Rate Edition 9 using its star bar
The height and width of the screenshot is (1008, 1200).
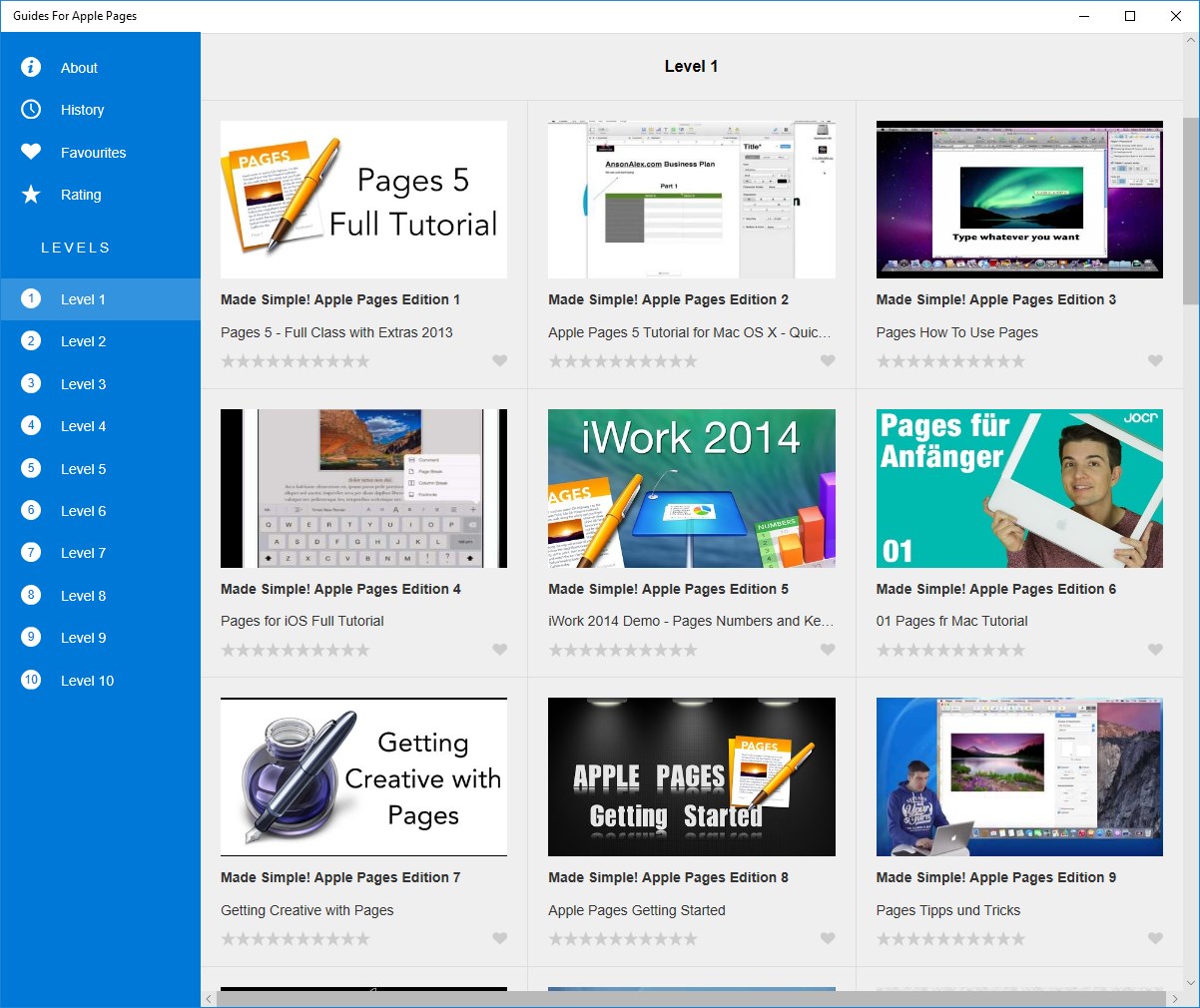[x=950, y=938]
